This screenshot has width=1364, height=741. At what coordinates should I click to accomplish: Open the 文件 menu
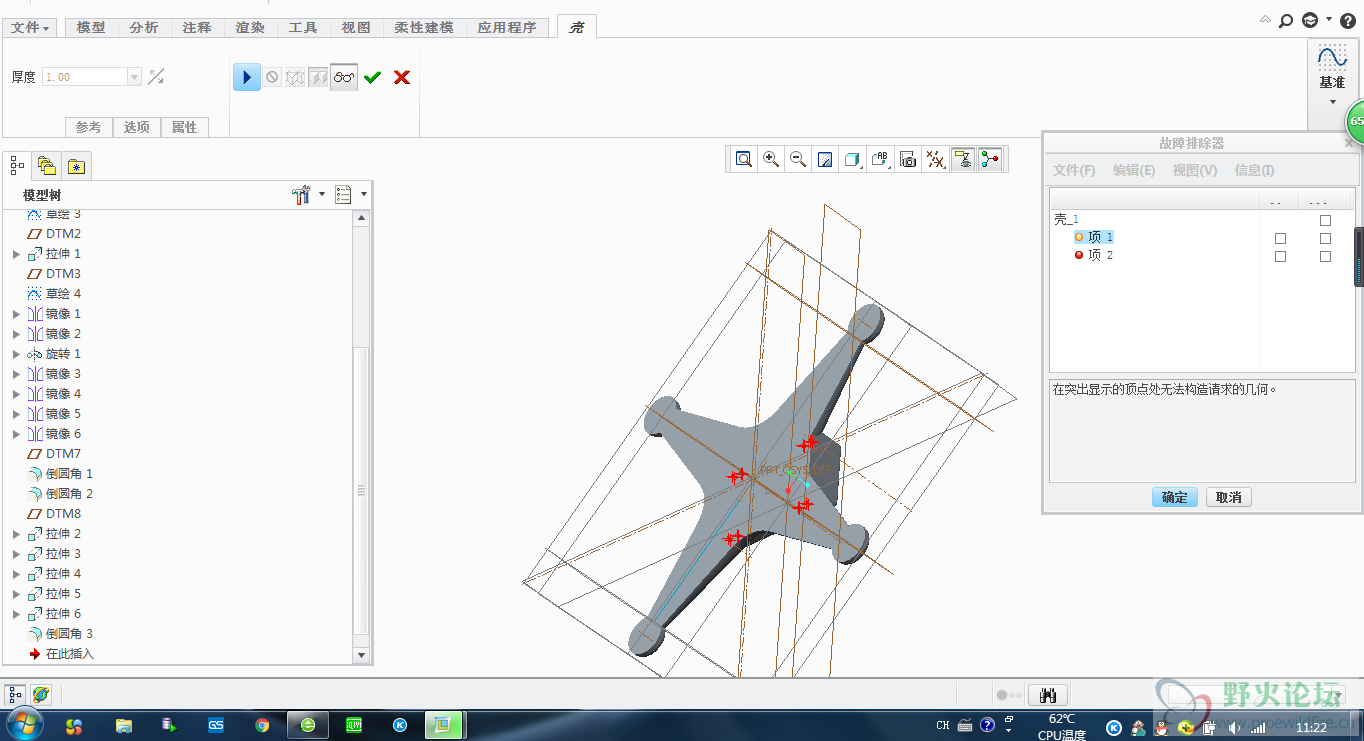[x=31, y=27]
